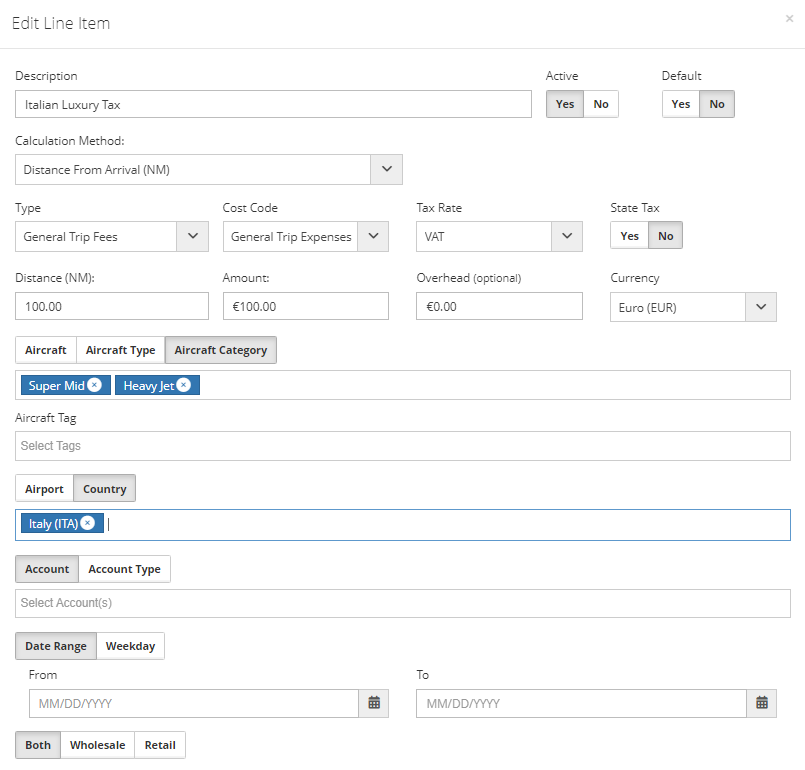
Task: Switch to the Aircraft Type tab
Action: click(x=120, y=350)
